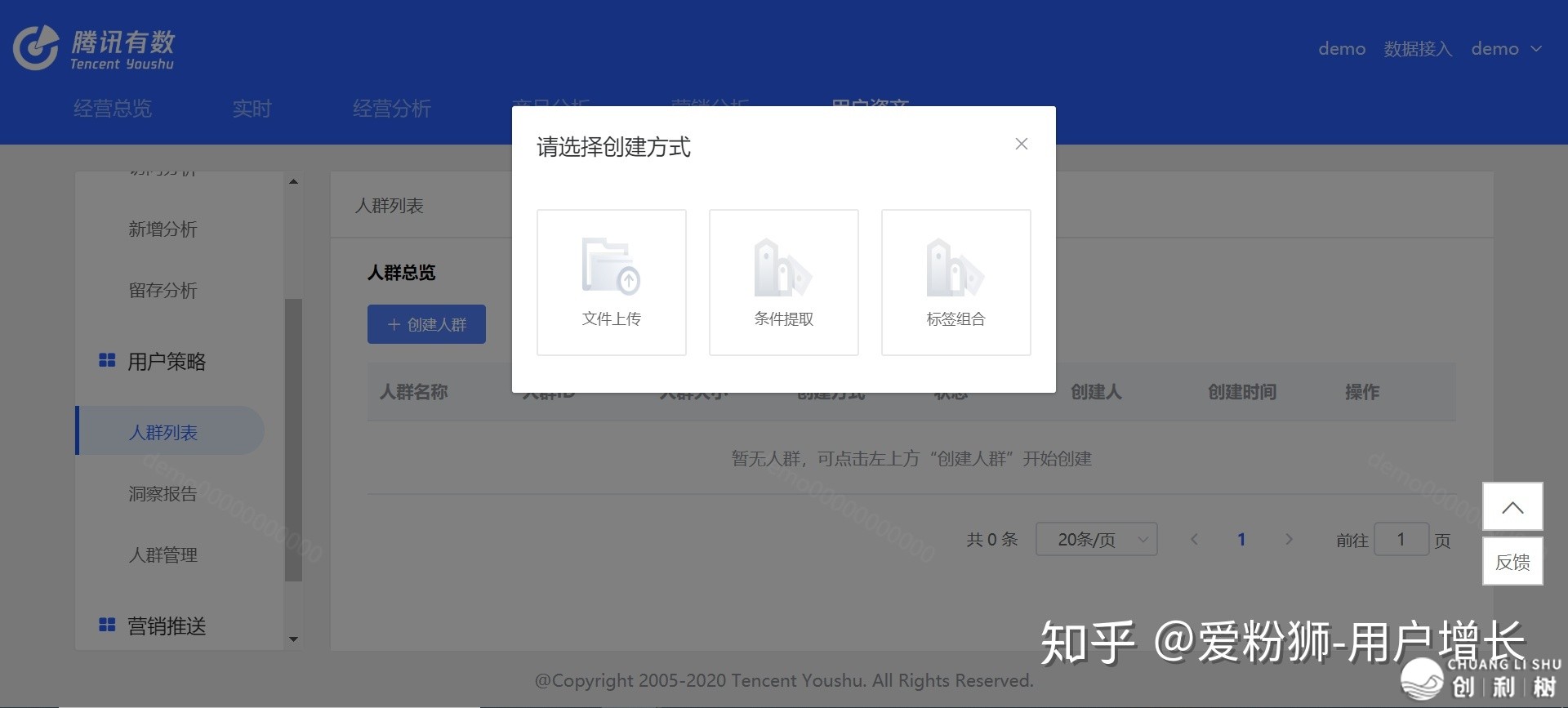Click the 创建人群 button
The width and height of the screenshot is (1568, 708).
[426, 324]
